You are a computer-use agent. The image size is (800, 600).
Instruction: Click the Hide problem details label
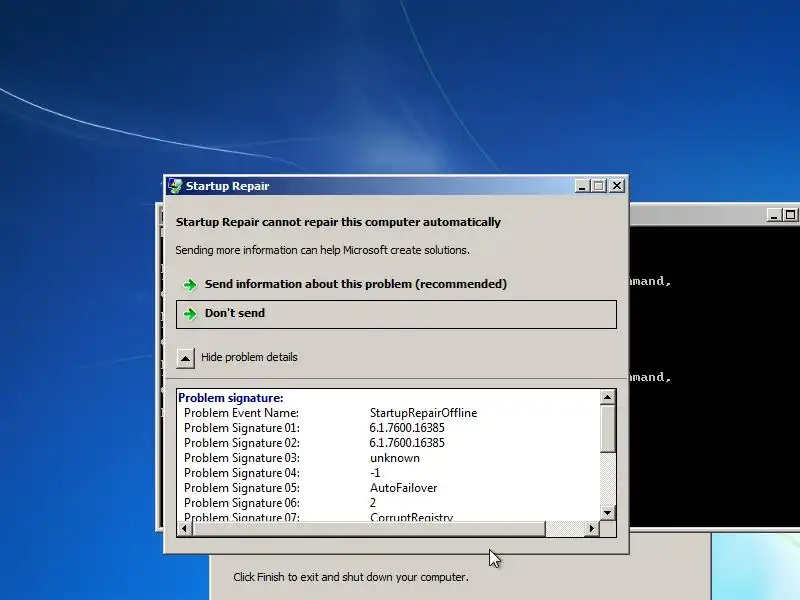pos(249,357)
